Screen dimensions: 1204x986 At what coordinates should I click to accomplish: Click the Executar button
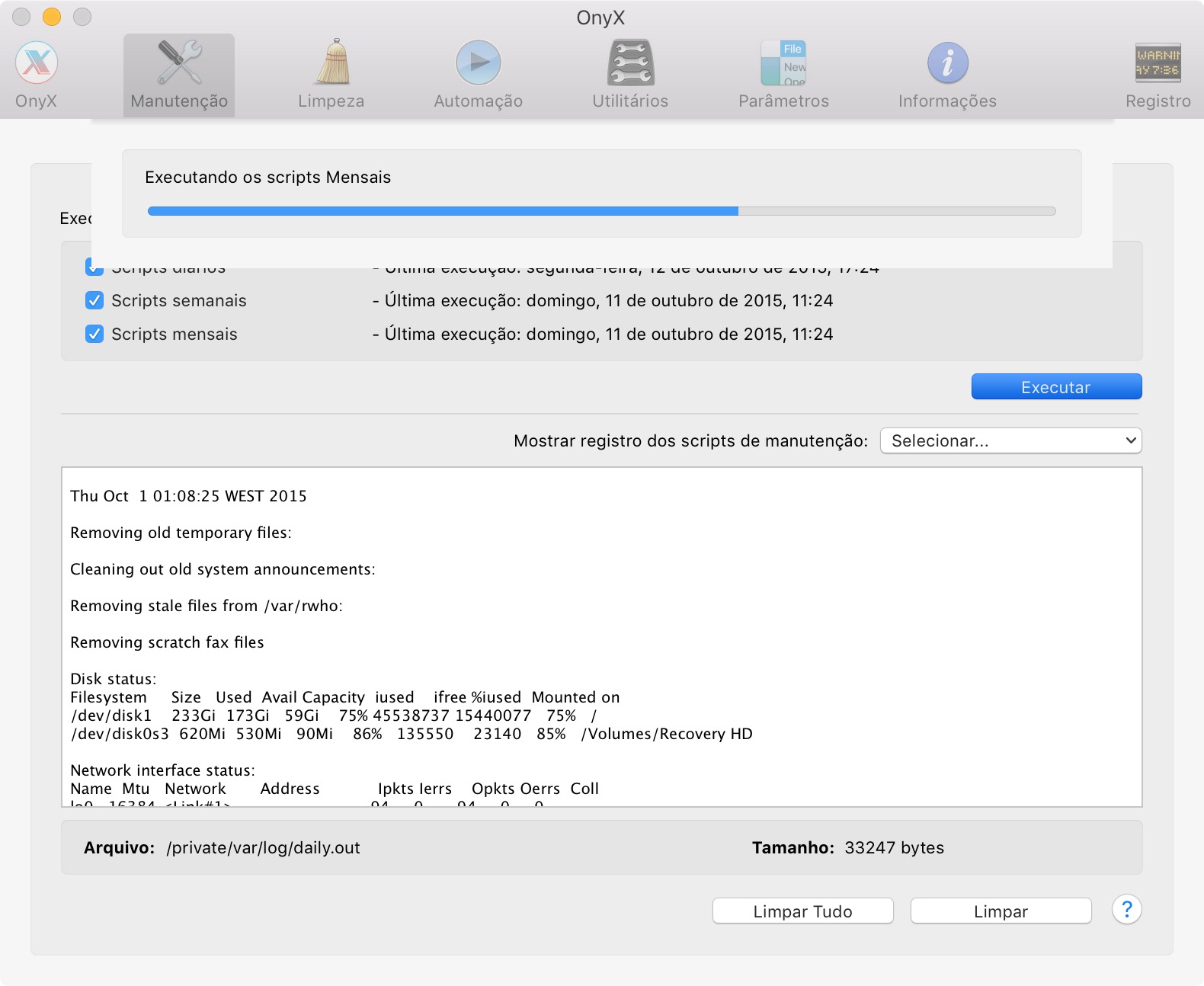1056,387
